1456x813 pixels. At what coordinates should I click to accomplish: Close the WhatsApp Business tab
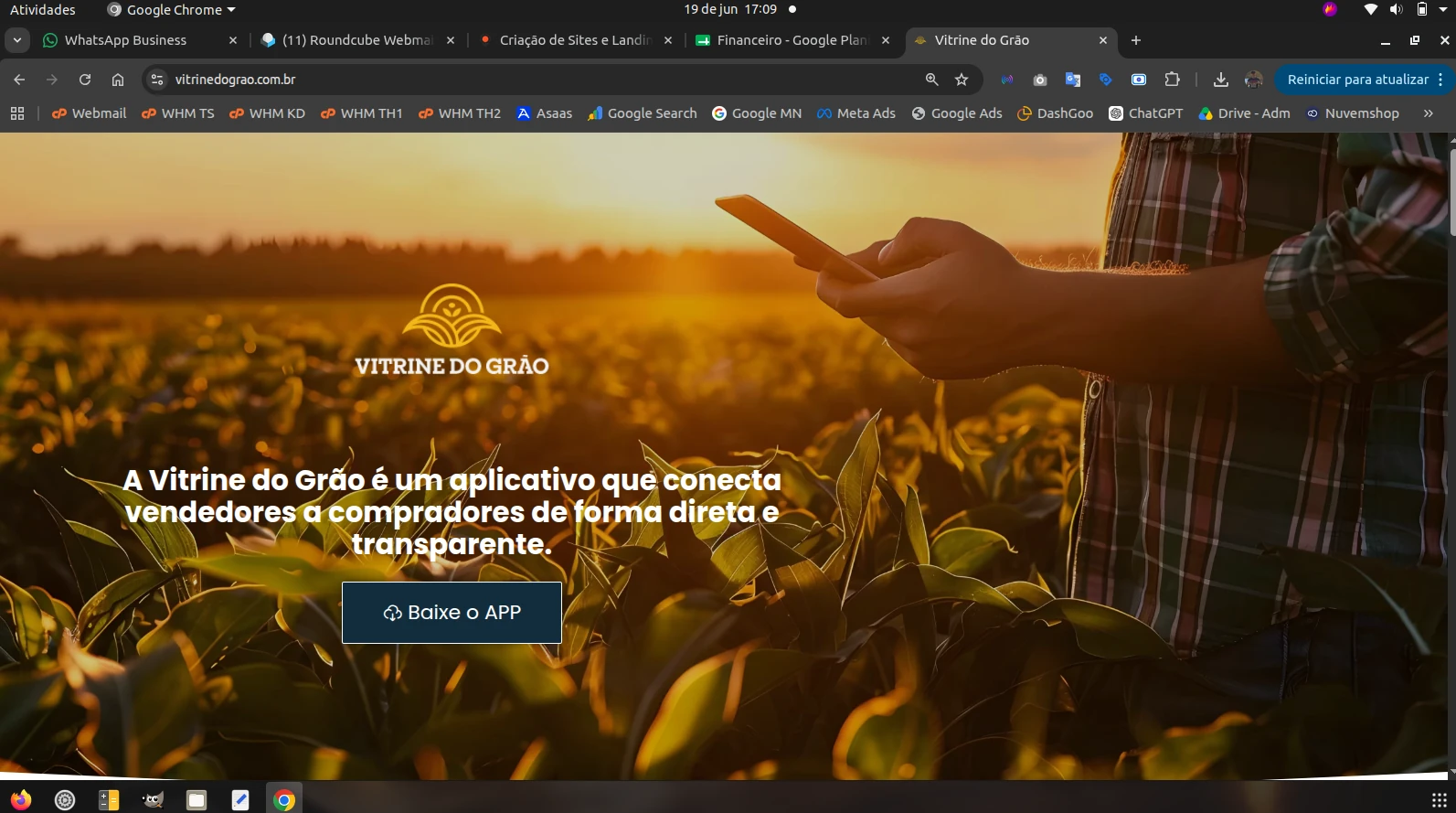(233, 40)
